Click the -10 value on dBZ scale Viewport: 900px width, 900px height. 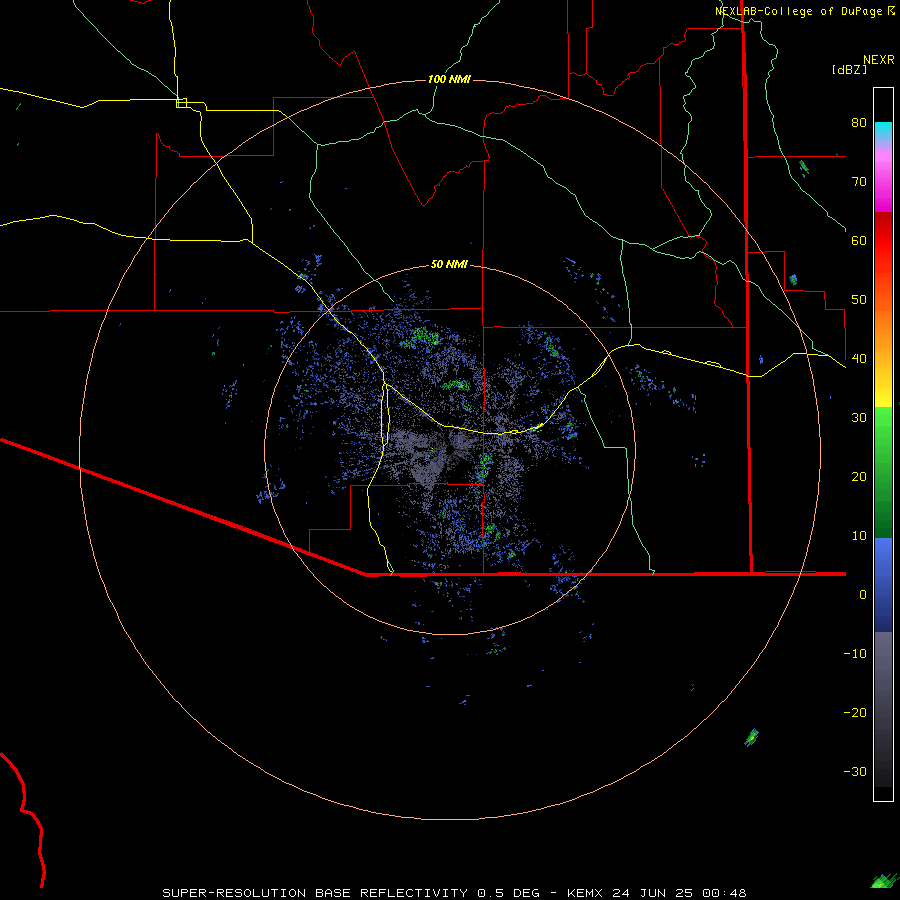[855, 654]
